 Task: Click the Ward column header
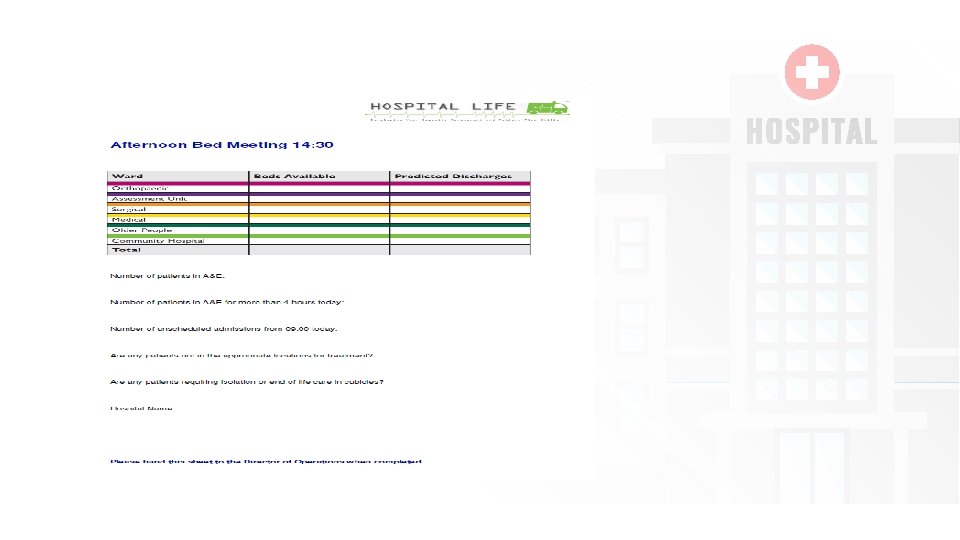pyautogui.click(x=178, y=176)
